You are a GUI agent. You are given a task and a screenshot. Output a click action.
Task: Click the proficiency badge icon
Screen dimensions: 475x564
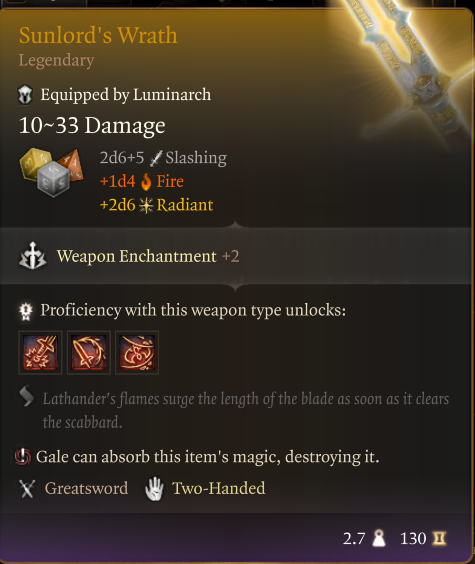tap(26, 311)
